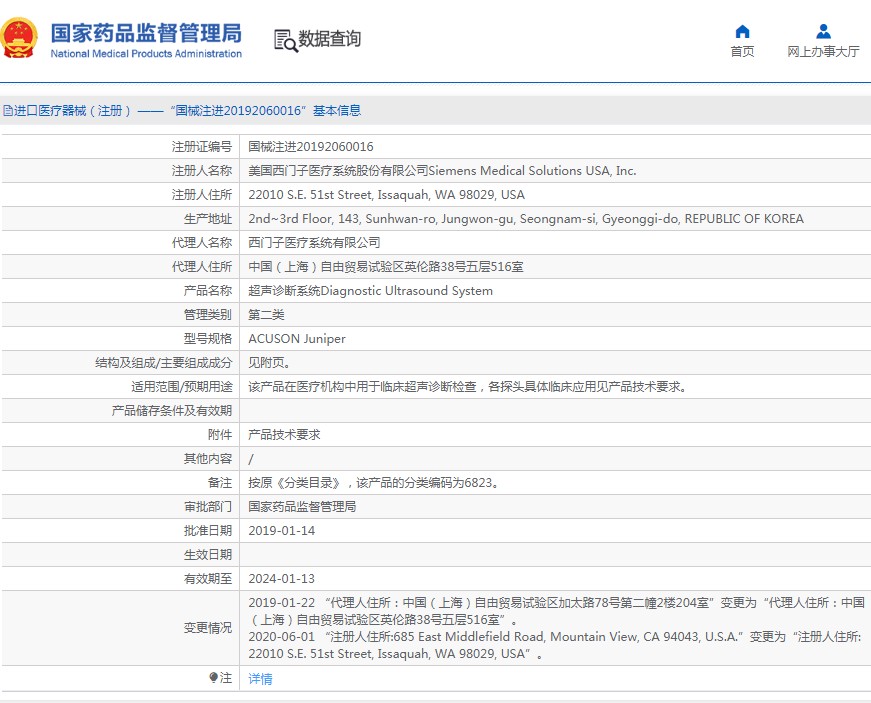Viewport: 871px width, 703px height.
Task: Click the 有效期至 row label
Action: 208,579
